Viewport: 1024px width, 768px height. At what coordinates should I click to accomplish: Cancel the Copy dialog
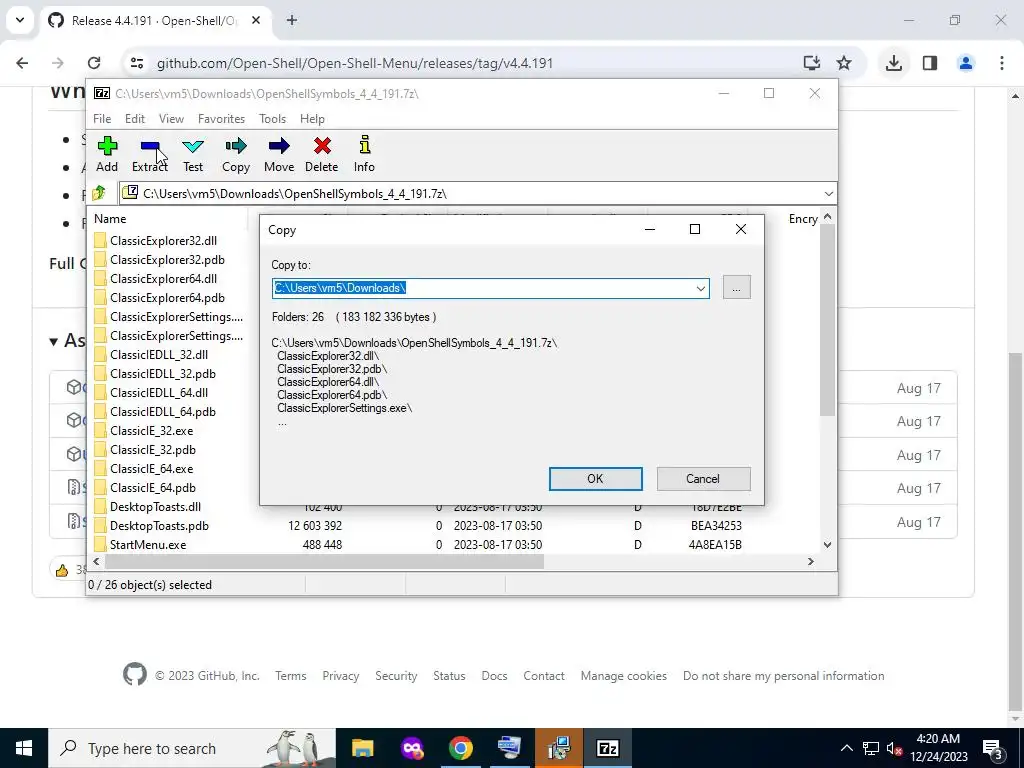703,479
